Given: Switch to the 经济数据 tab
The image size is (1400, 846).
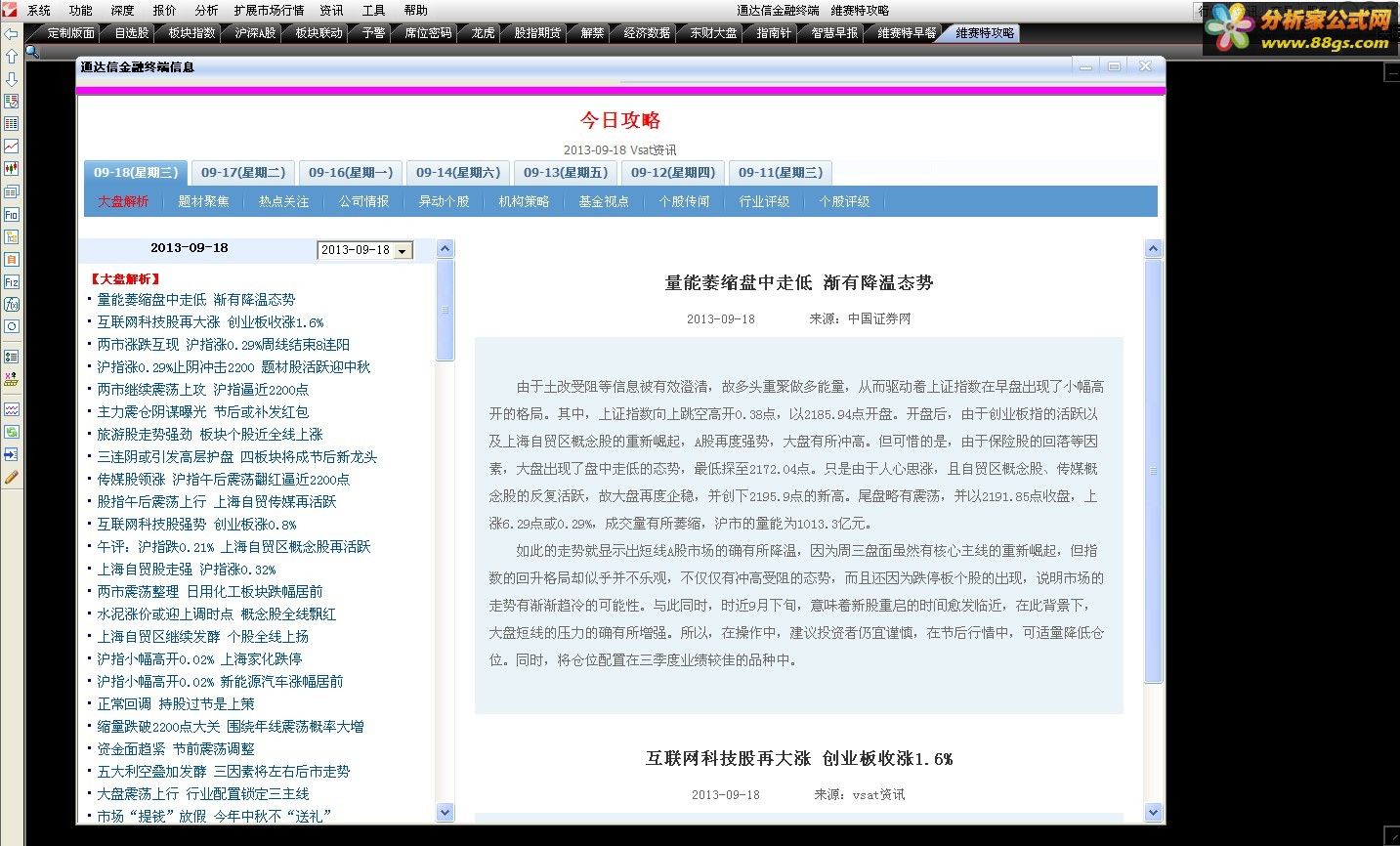Looking at the screenshot, I should pos(647,33).
